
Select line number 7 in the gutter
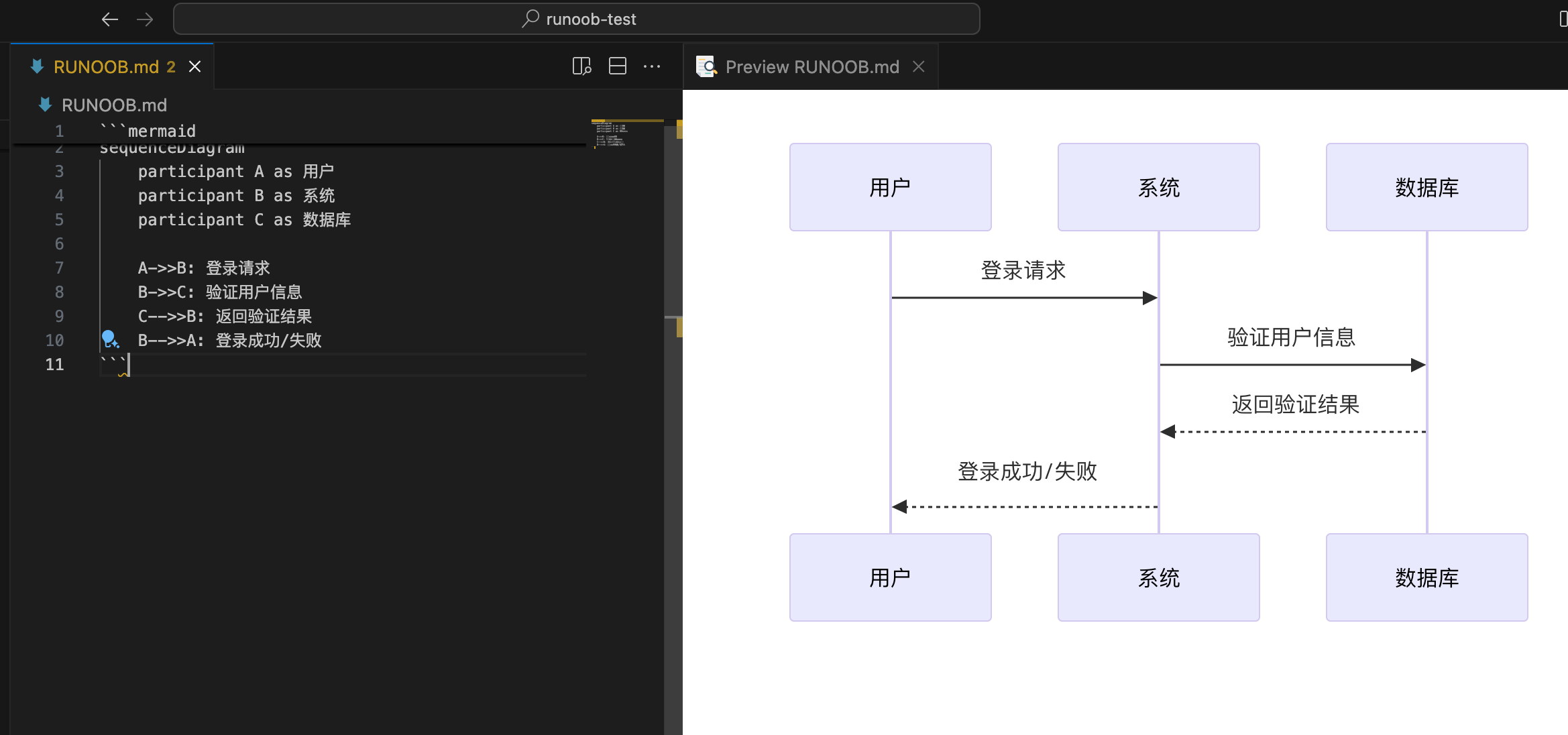59,268
